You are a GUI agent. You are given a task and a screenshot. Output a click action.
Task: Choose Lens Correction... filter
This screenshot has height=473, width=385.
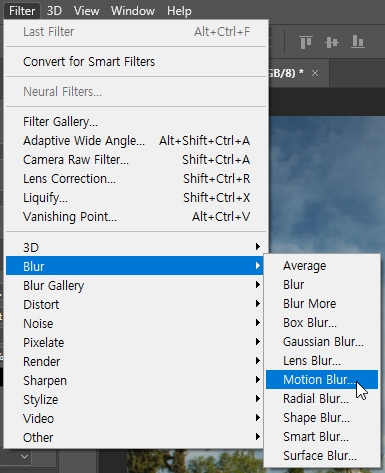[136, 179]
